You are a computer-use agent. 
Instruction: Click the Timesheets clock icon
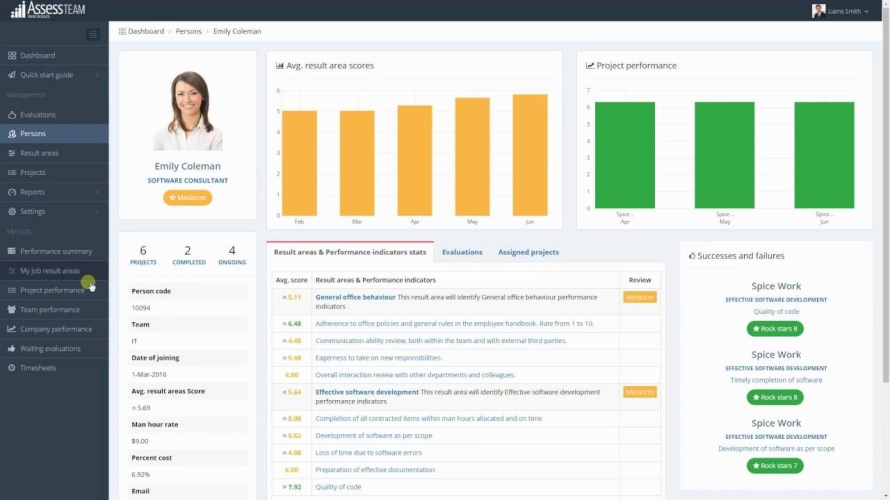(x=12, y=368)
